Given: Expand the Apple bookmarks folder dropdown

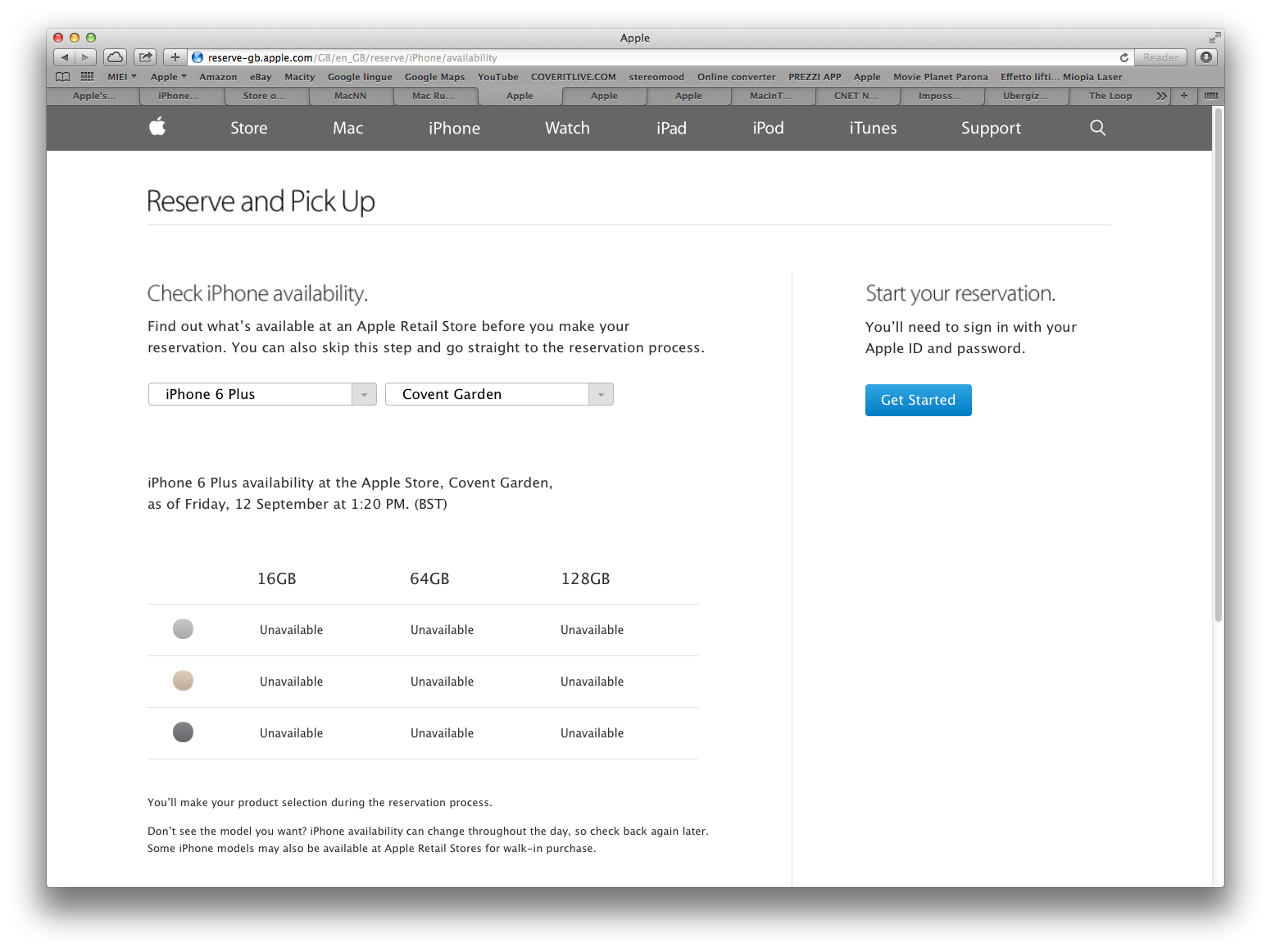Looking at the screenshot, I should pyautogui.click(x=169, y=77).
